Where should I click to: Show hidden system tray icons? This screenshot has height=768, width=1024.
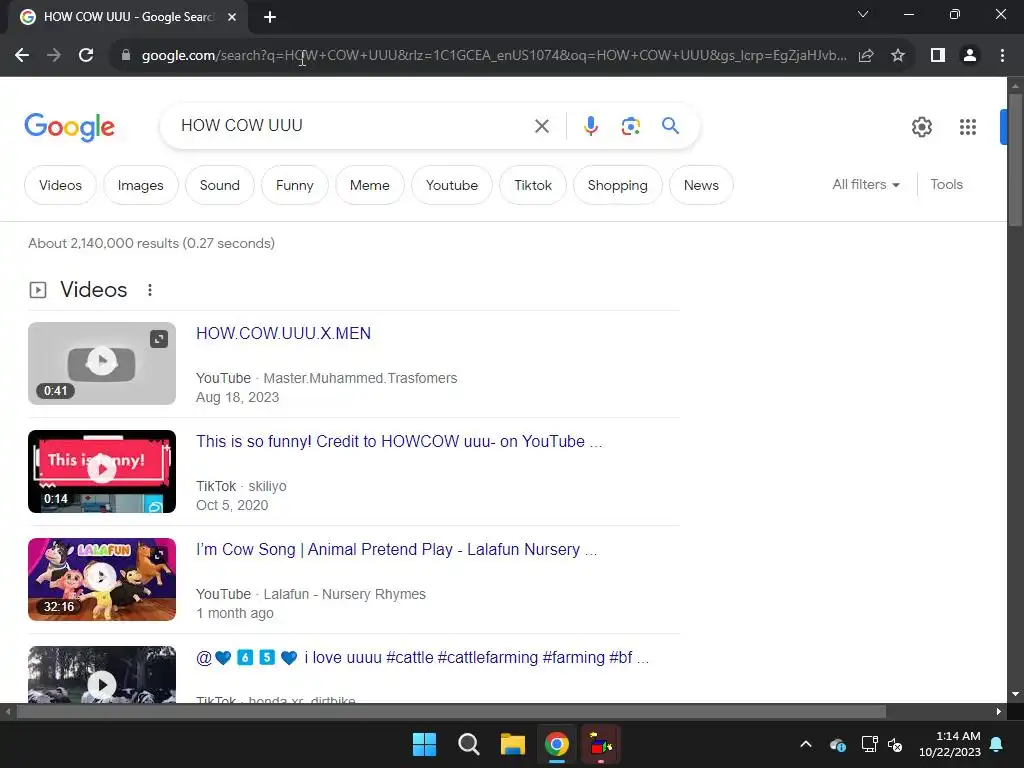[x=806, y=744]
